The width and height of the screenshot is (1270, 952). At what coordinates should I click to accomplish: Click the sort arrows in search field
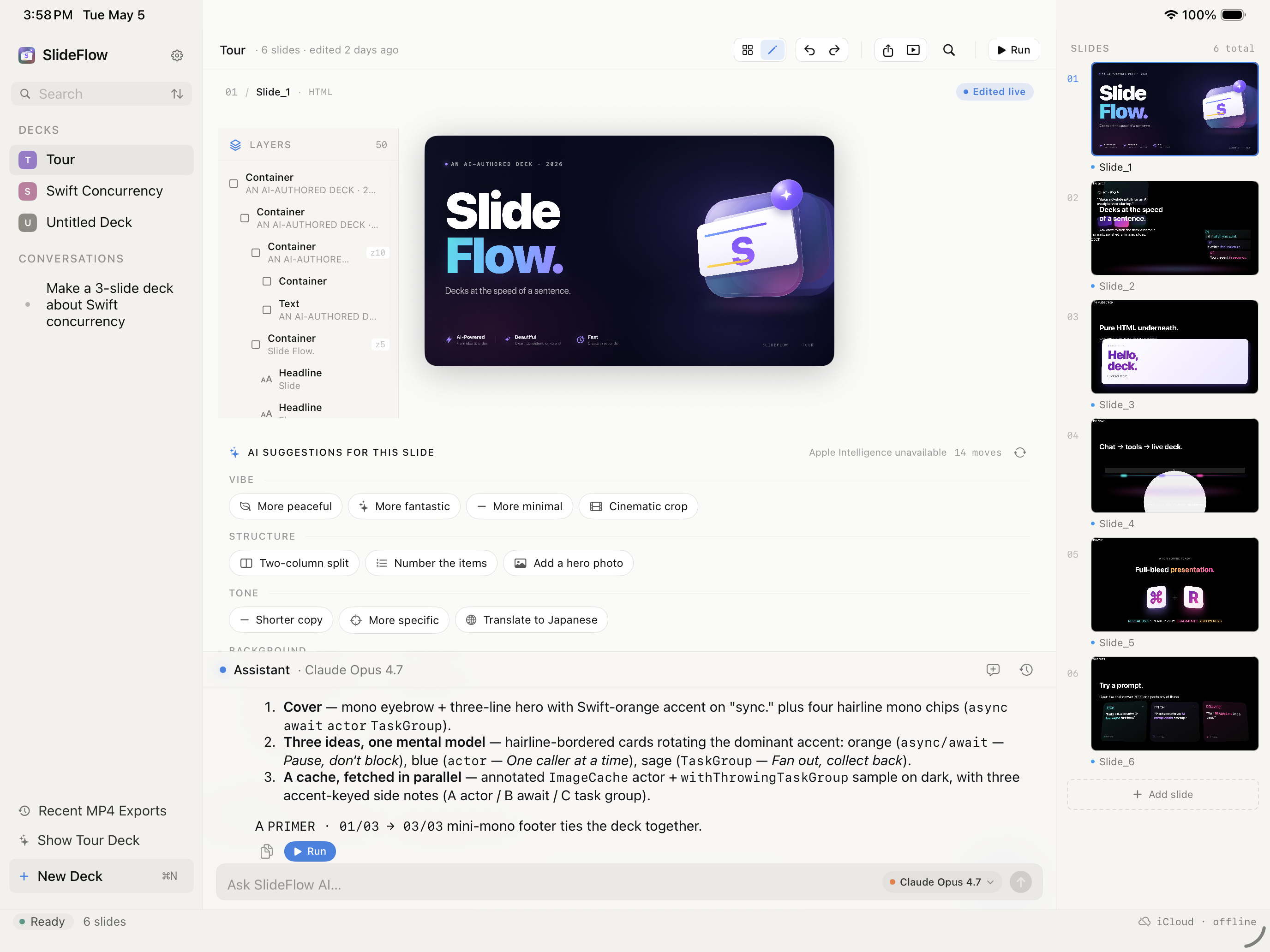tap(177, 94)
